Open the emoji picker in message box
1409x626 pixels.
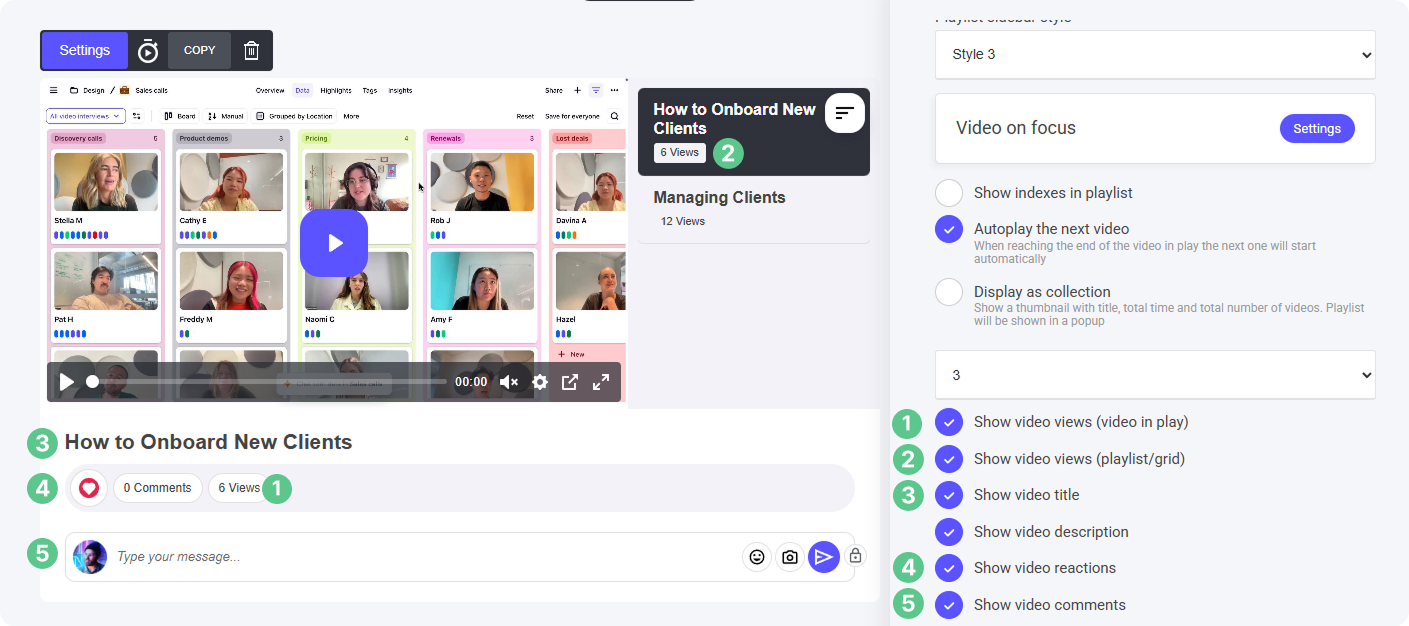tap(757, 557)
